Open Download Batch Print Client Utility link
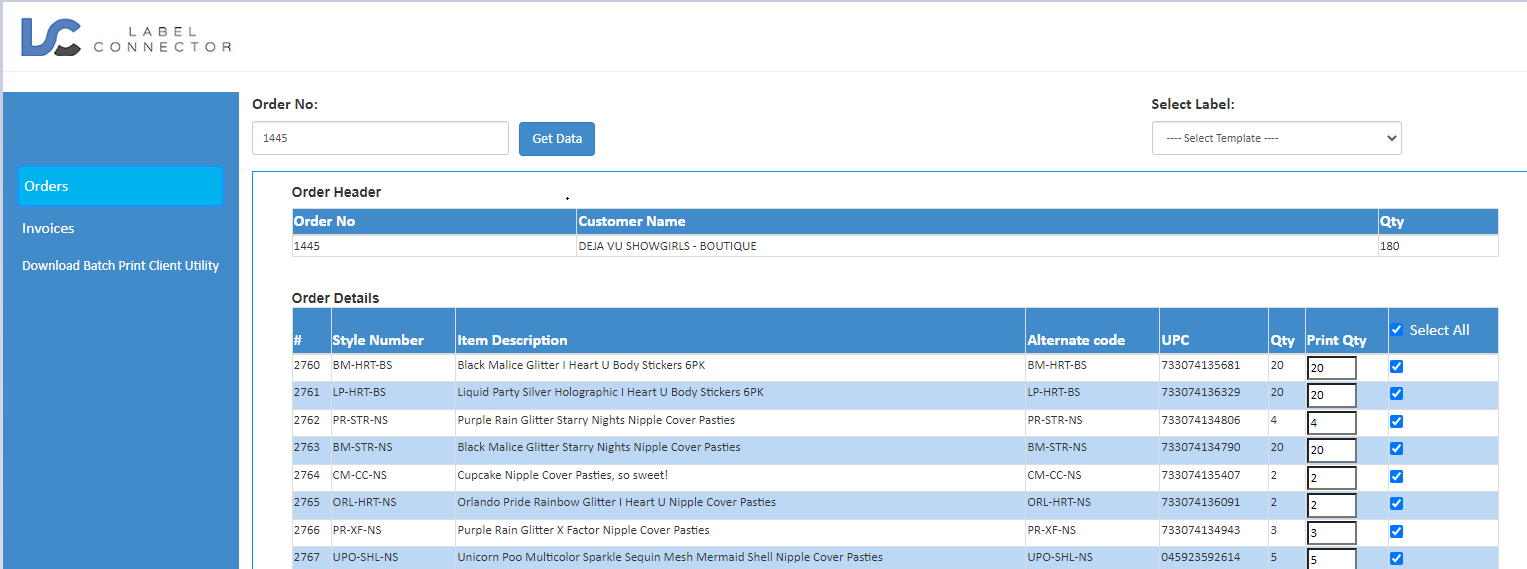 (x=120, y=266)
